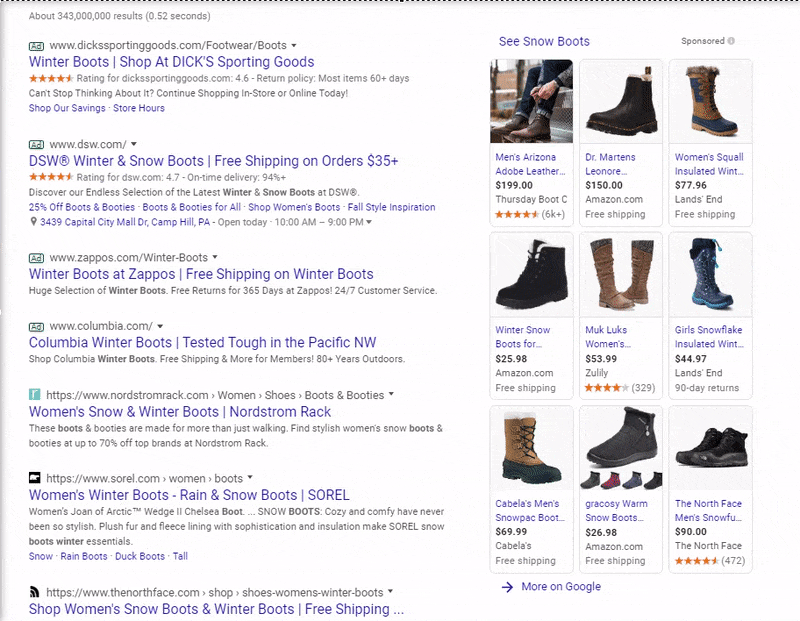
Task: Click Store Hours sitelink
Action: pos(139,108)
